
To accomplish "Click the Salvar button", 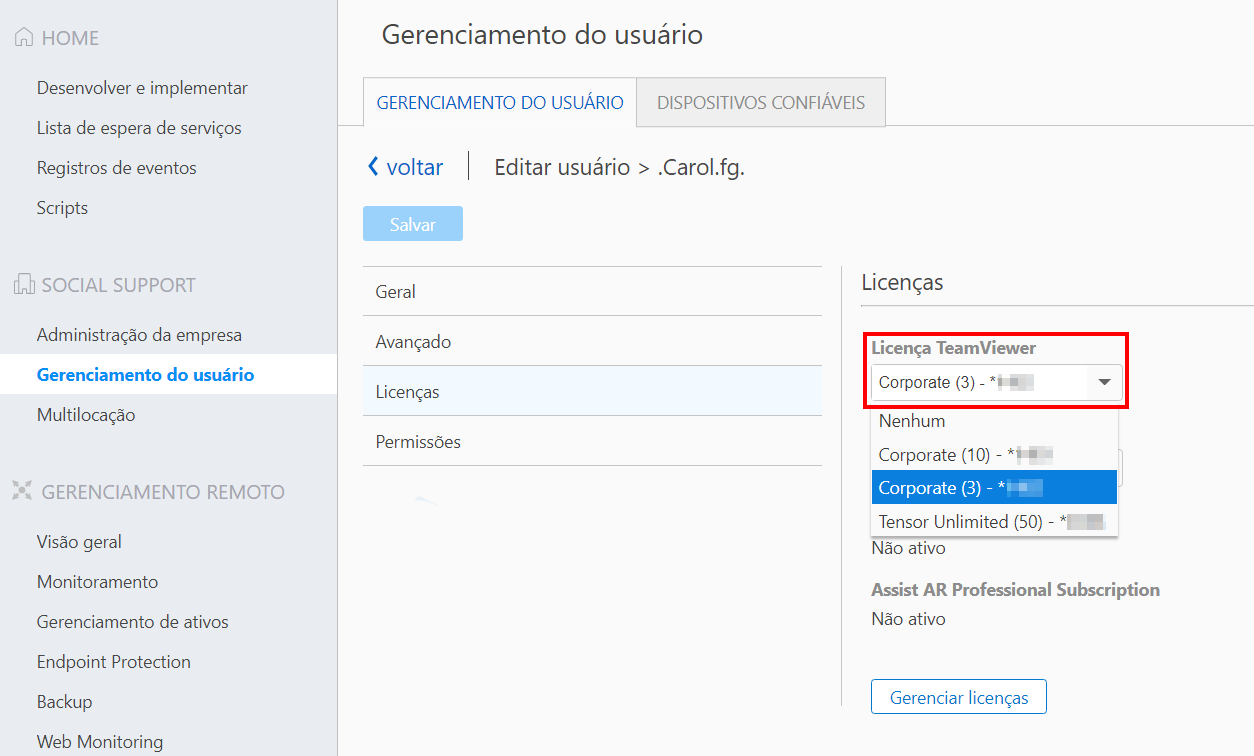I will point(413,224).
